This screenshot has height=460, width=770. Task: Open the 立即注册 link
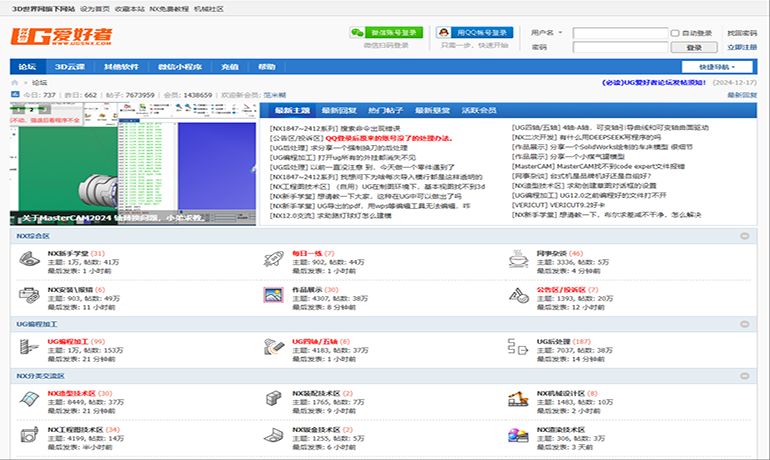(742, 47)
